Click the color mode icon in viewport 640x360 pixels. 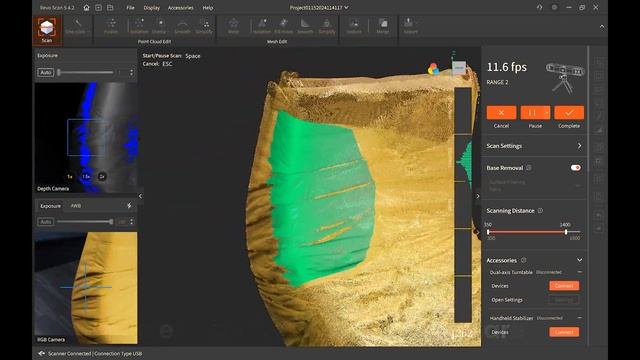(x=433, y=69)
